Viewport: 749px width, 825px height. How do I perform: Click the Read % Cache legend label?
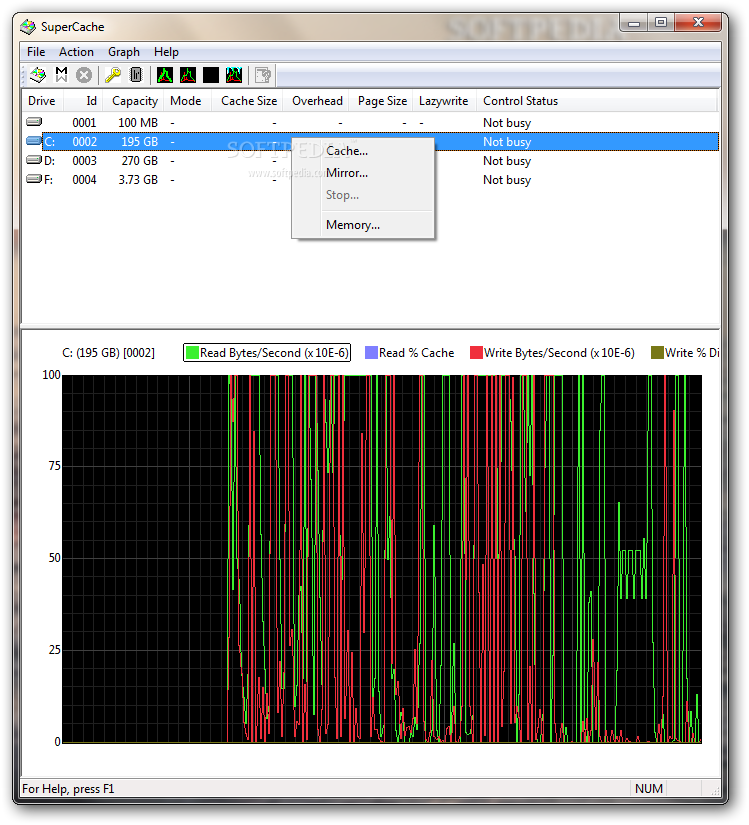pos(416,353)
